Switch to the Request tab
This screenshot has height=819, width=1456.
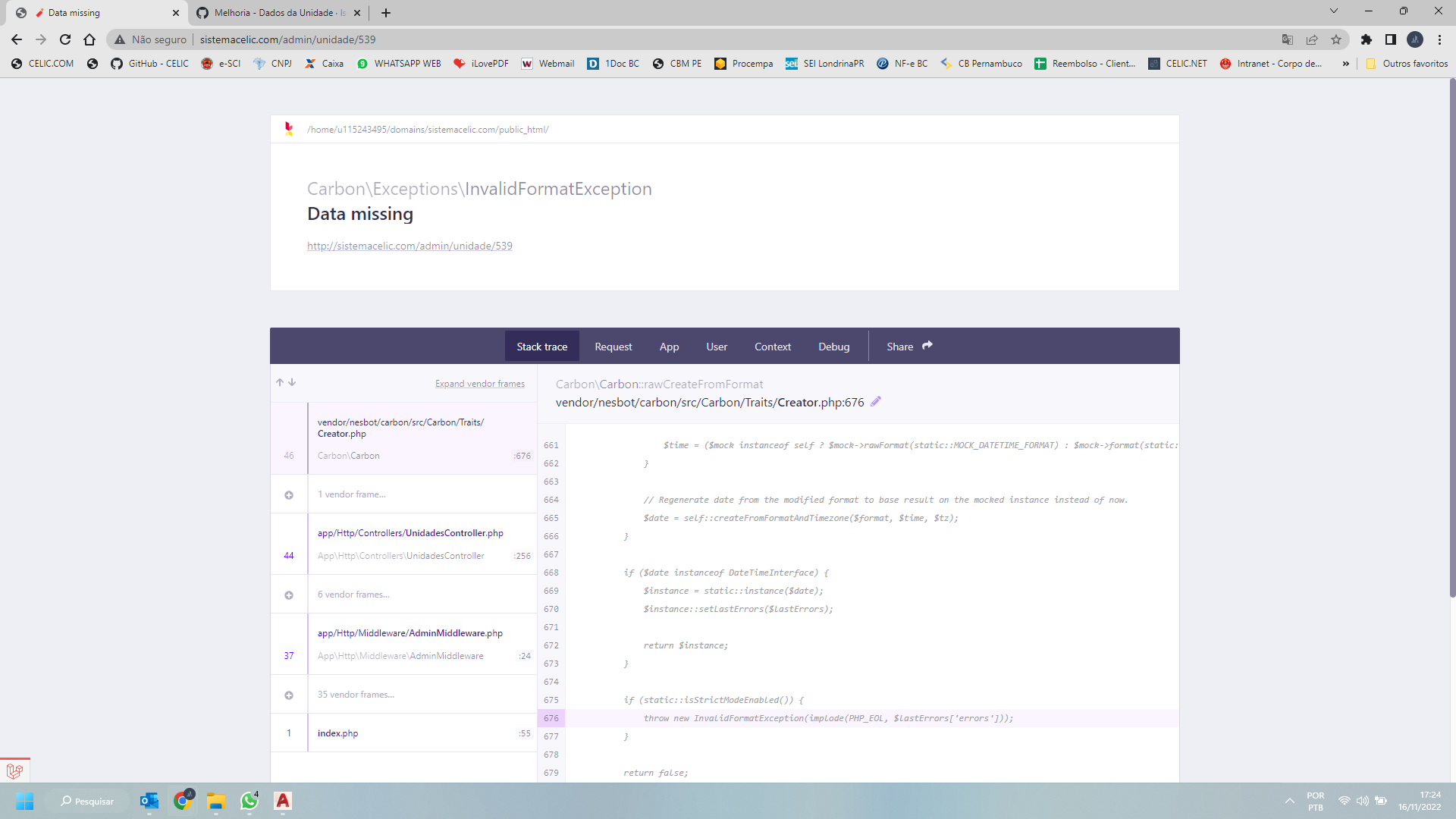[613, 346]
